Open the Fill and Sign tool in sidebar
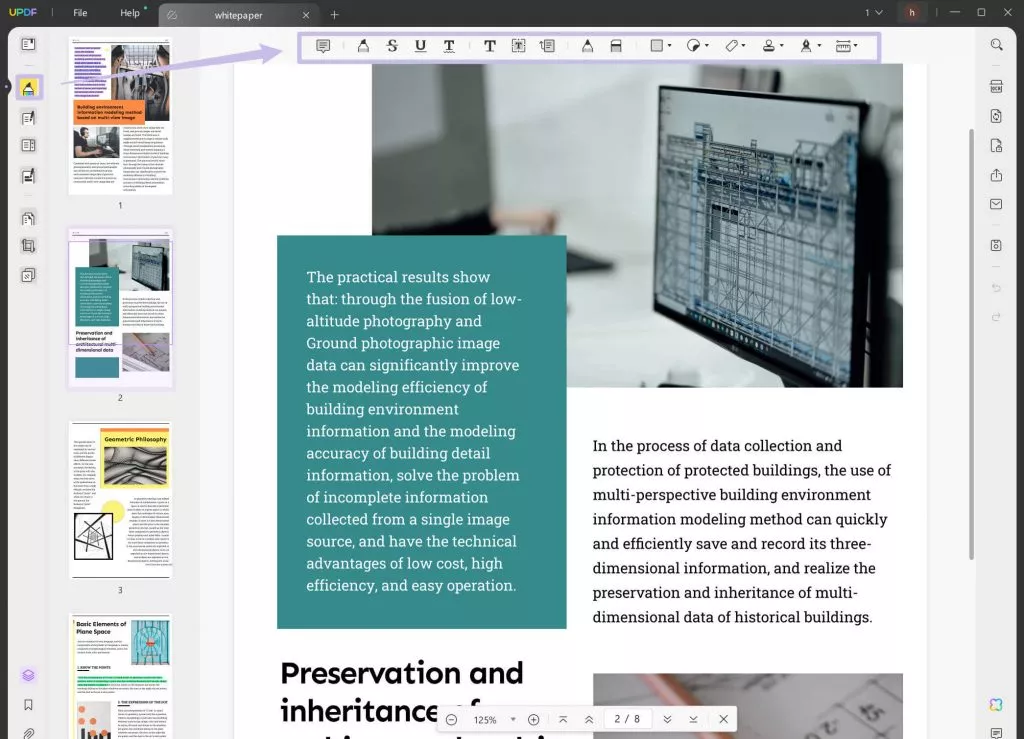The height and width of the screenshot is (739, 1024). click(28, 176)
